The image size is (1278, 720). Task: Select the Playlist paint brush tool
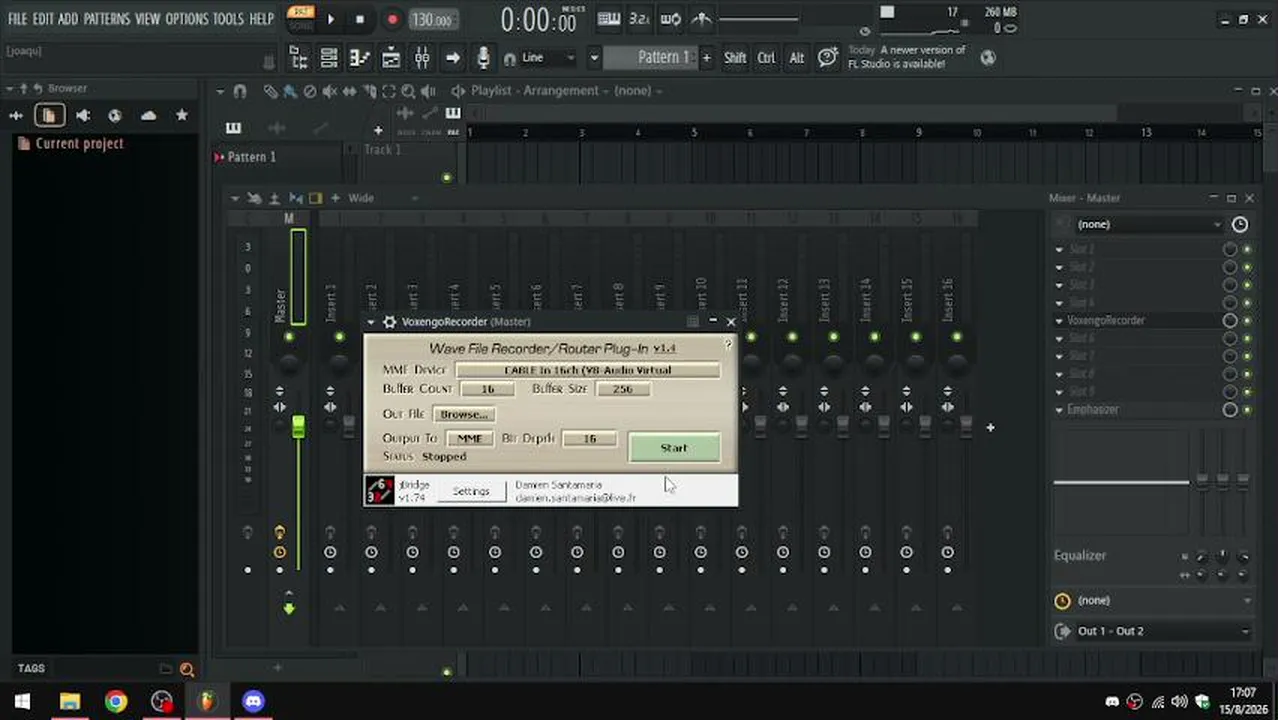coord(290,91)
